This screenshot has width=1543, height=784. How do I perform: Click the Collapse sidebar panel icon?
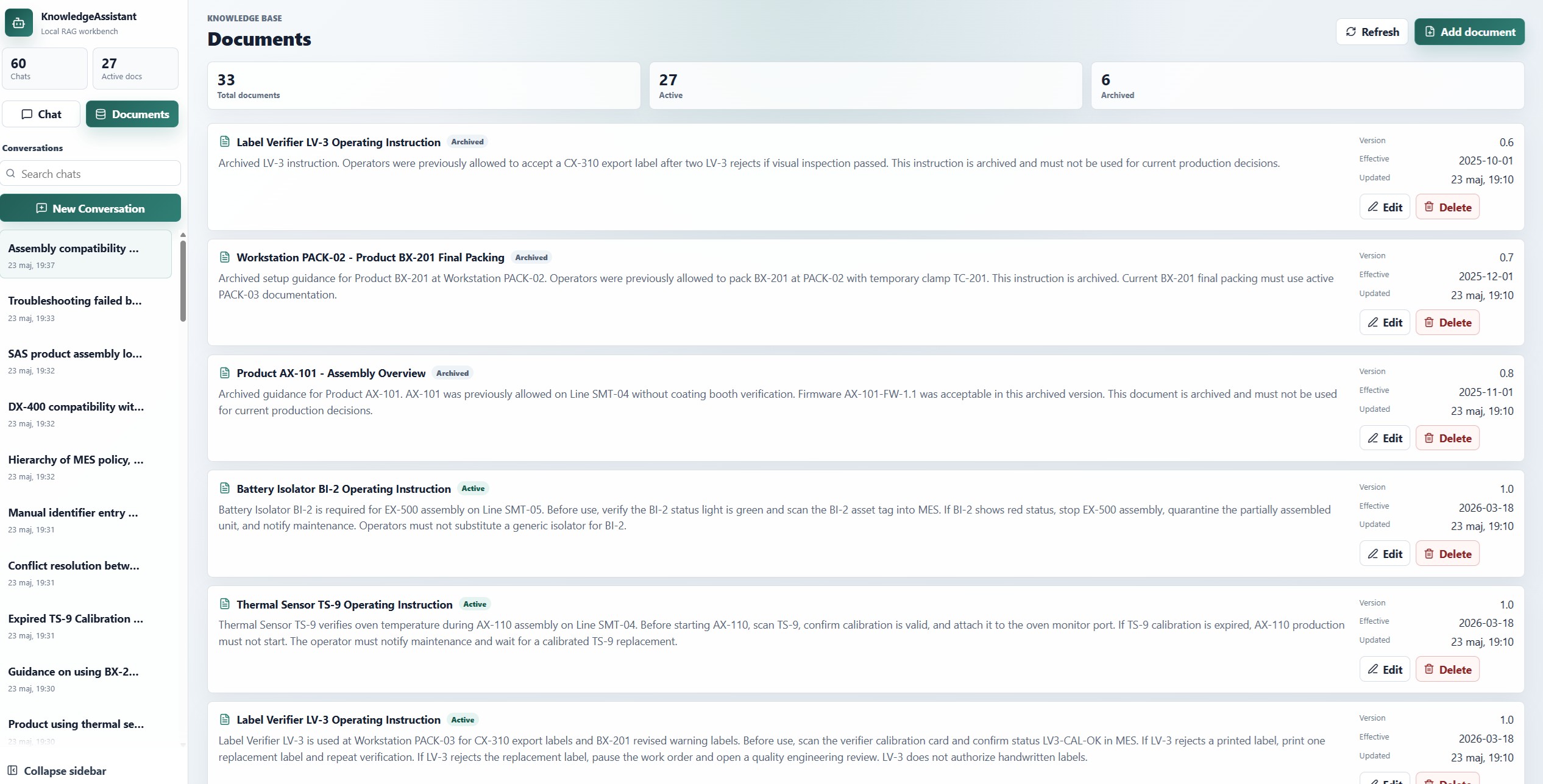tap(12, 770)
